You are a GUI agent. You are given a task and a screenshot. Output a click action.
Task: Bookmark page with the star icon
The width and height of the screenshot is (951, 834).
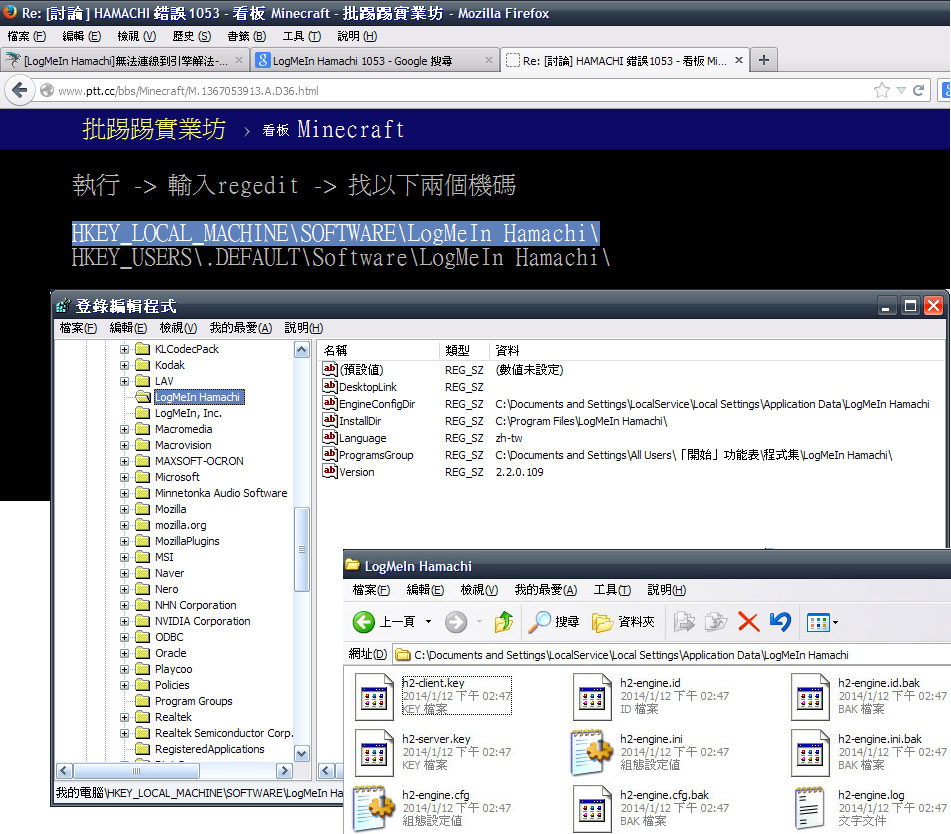(x=882, y=91)
